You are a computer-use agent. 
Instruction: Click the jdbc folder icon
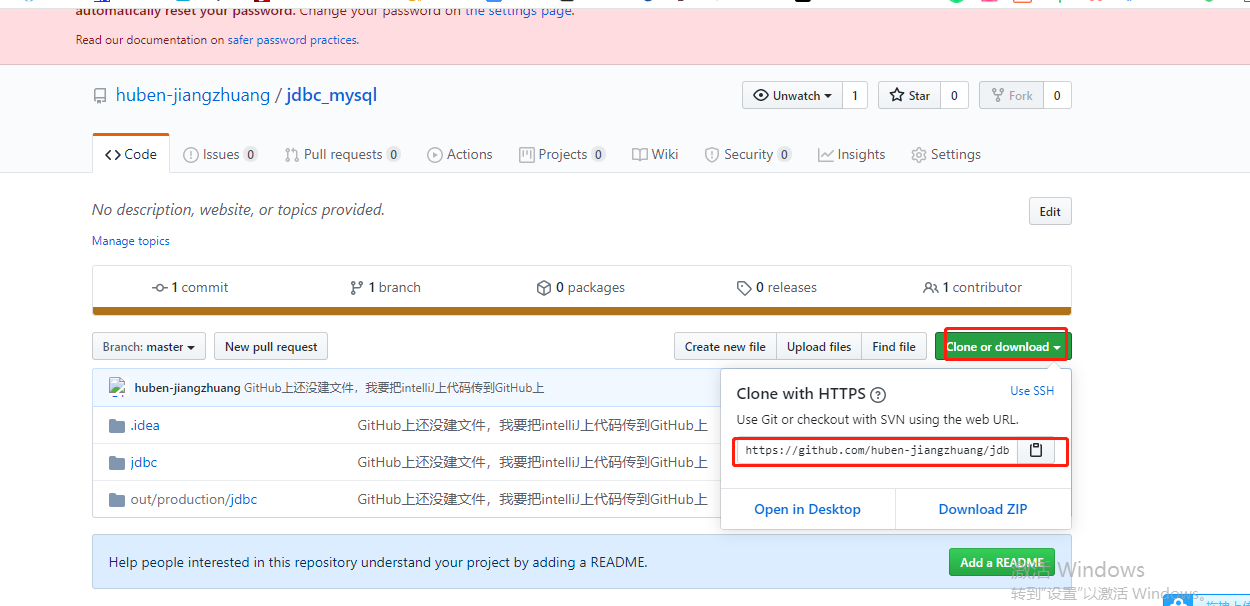point(117,462)
